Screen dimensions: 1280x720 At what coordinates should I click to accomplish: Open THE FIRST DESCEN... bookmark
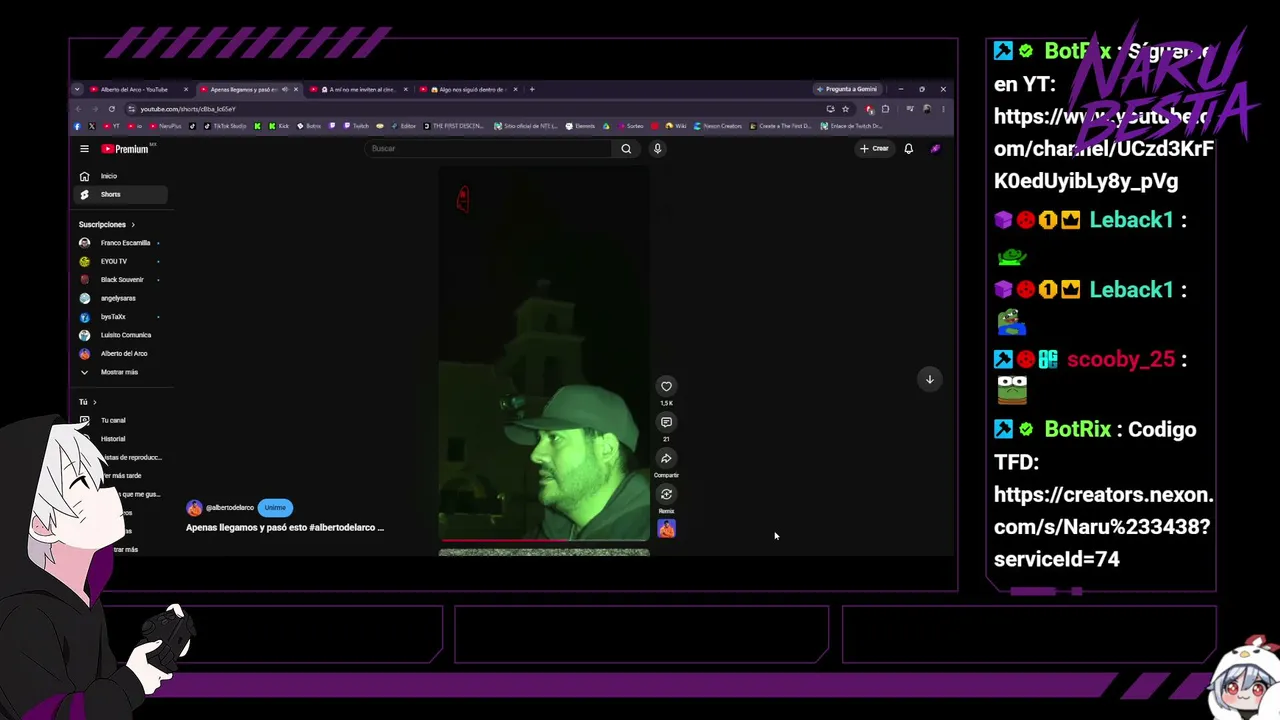pyautogui.click(x=454, y=126)
